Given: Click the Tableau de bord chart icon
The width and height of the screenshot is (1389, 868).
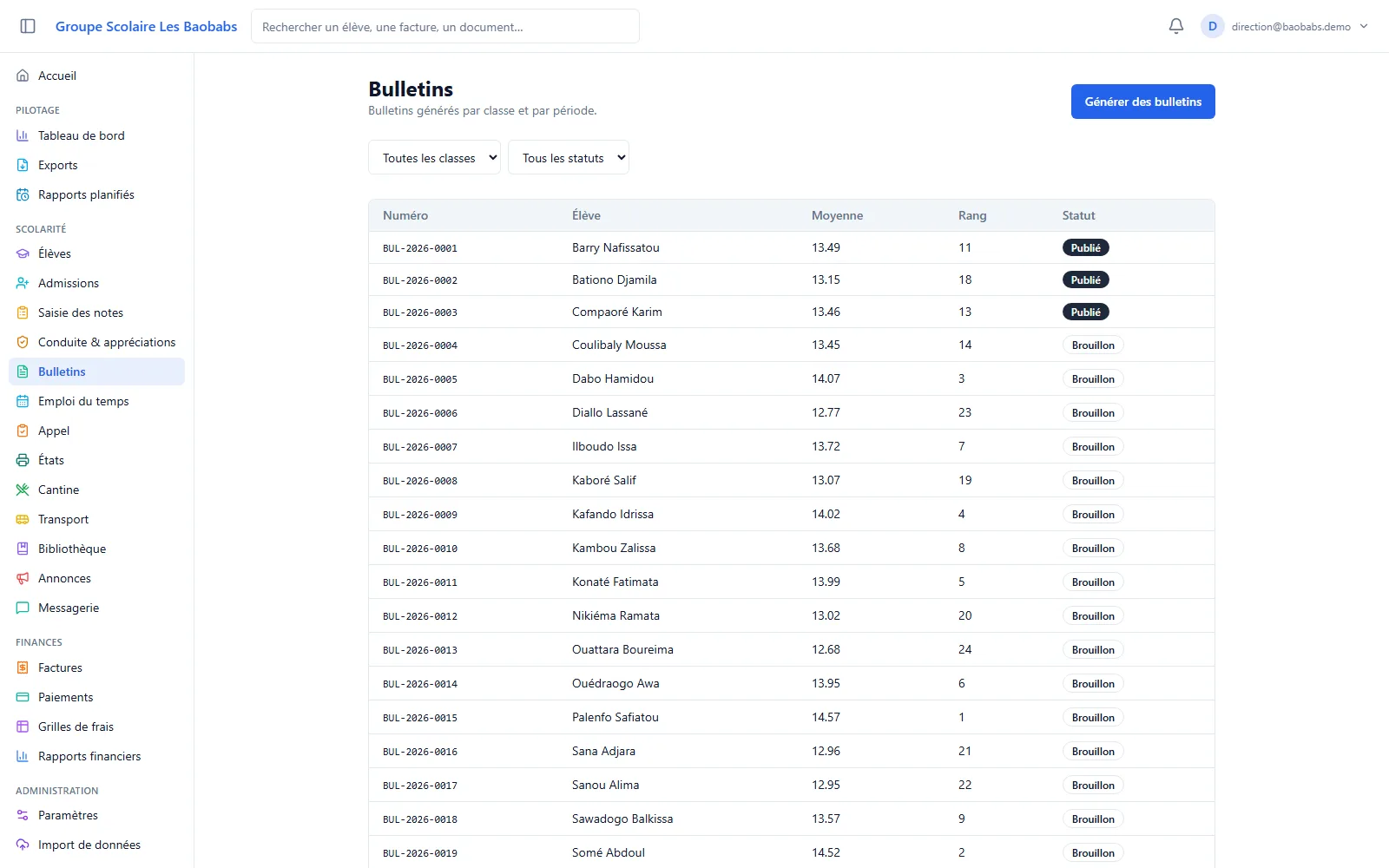Looking at the screenshot, I should [23, 135].
